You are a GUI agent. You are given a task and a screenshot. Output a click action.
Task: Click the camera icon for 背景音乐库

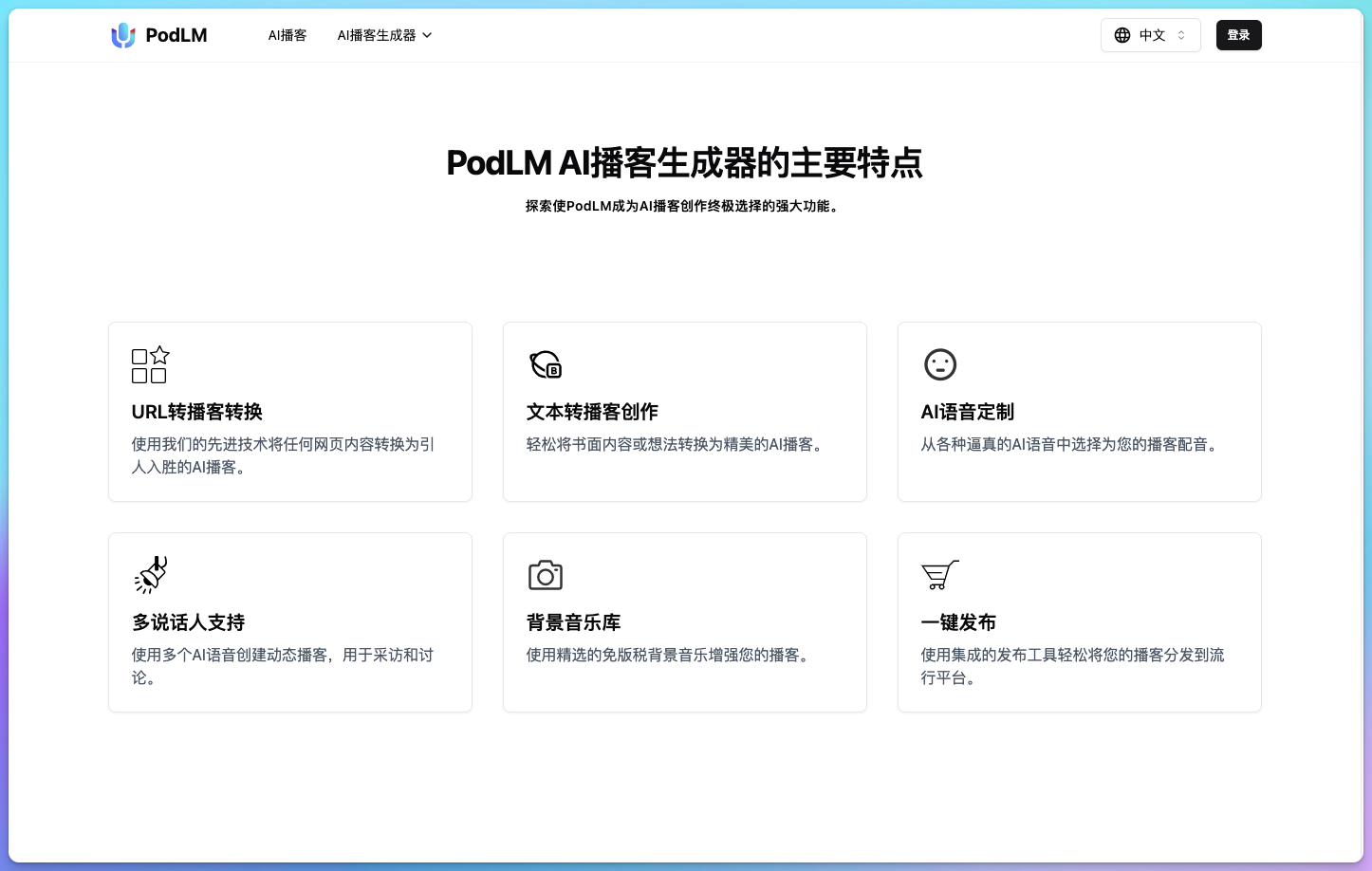pyautogui.click(x=546, y=575)
